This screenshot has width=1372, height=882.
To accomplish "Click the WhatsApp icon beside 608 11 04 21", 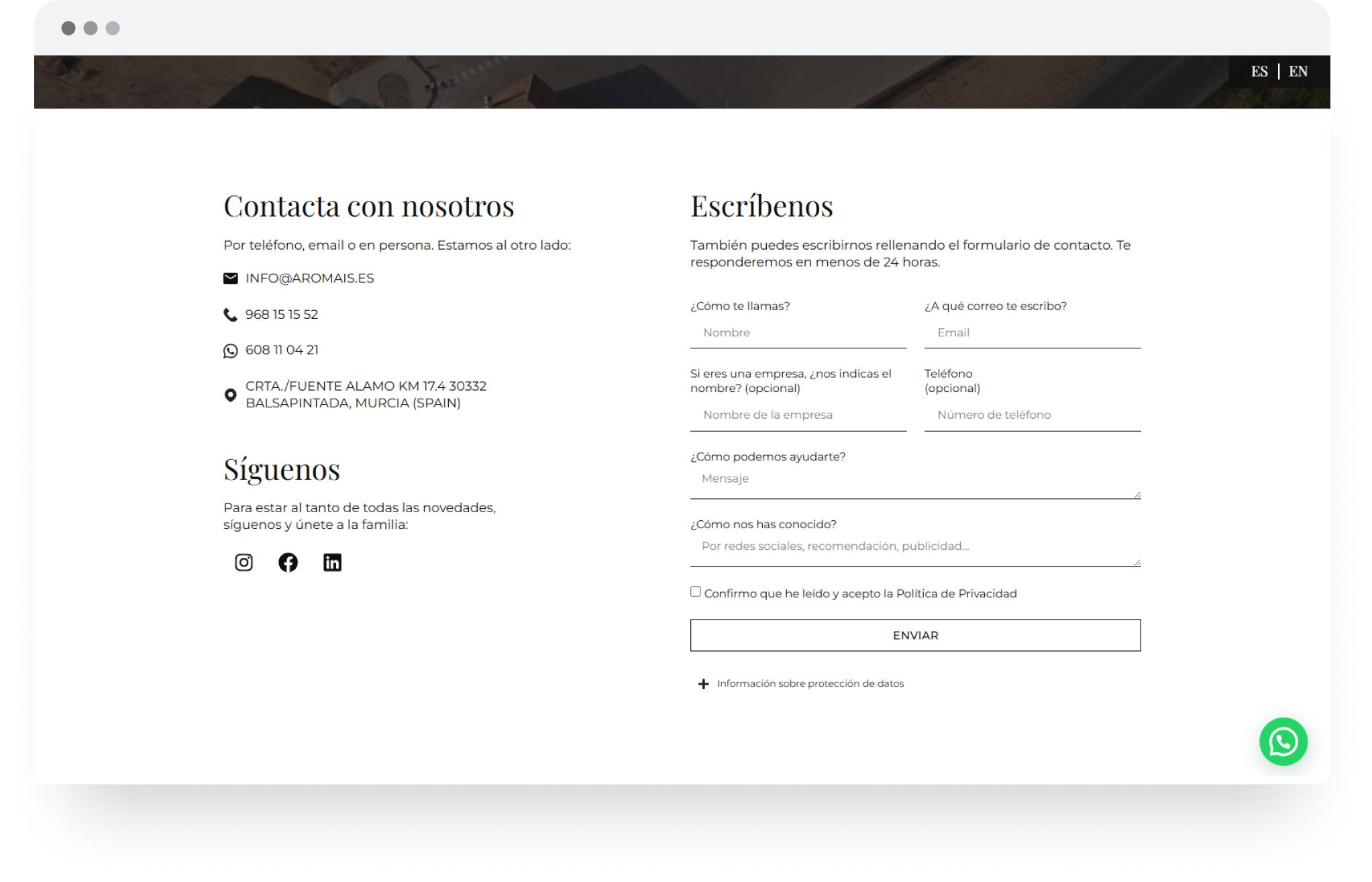I will pos(230,351).
